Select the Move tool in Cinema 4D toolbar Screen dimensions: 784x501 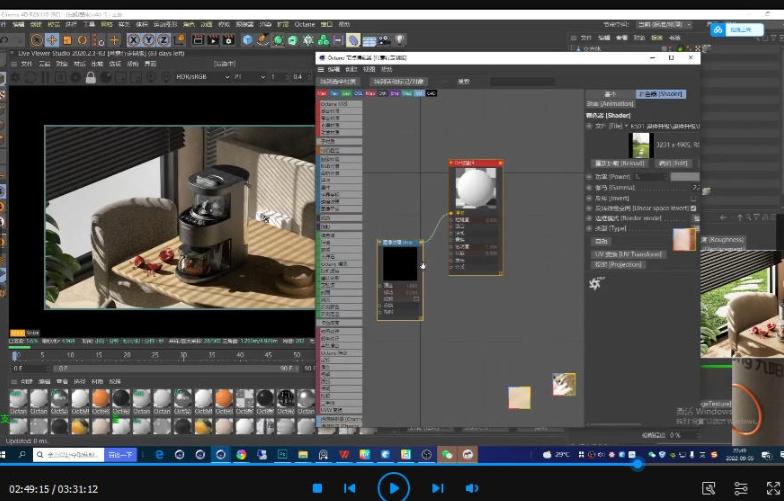click(52, 40)
